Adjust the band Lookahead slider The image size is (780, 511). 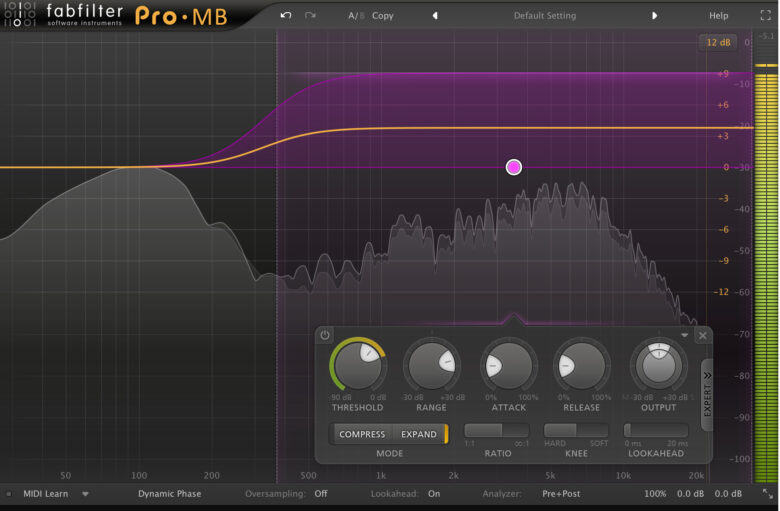[656, 430]
